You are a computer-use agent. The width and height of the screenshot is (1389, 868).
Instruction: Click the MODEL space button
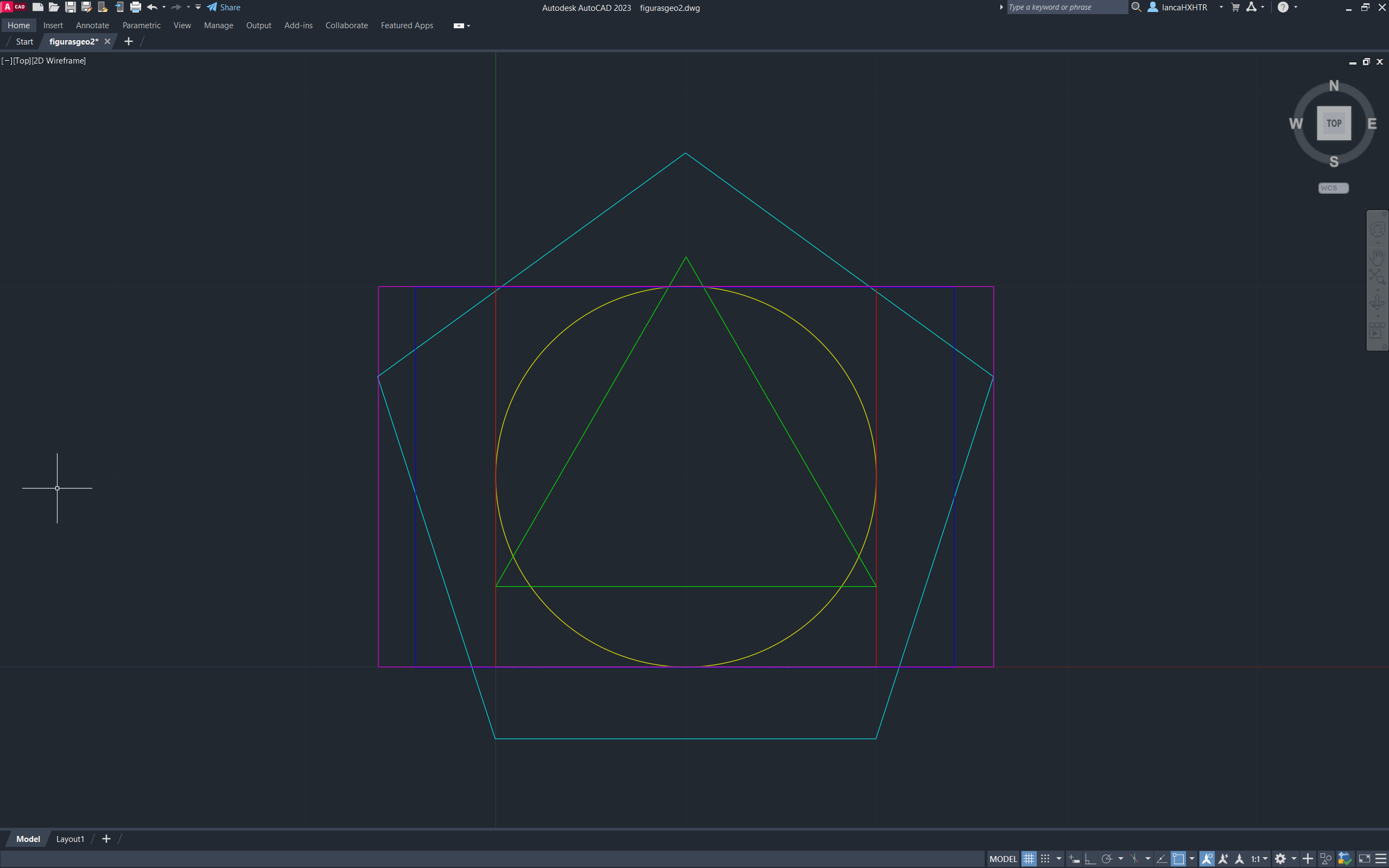(x=1003, y=859)
